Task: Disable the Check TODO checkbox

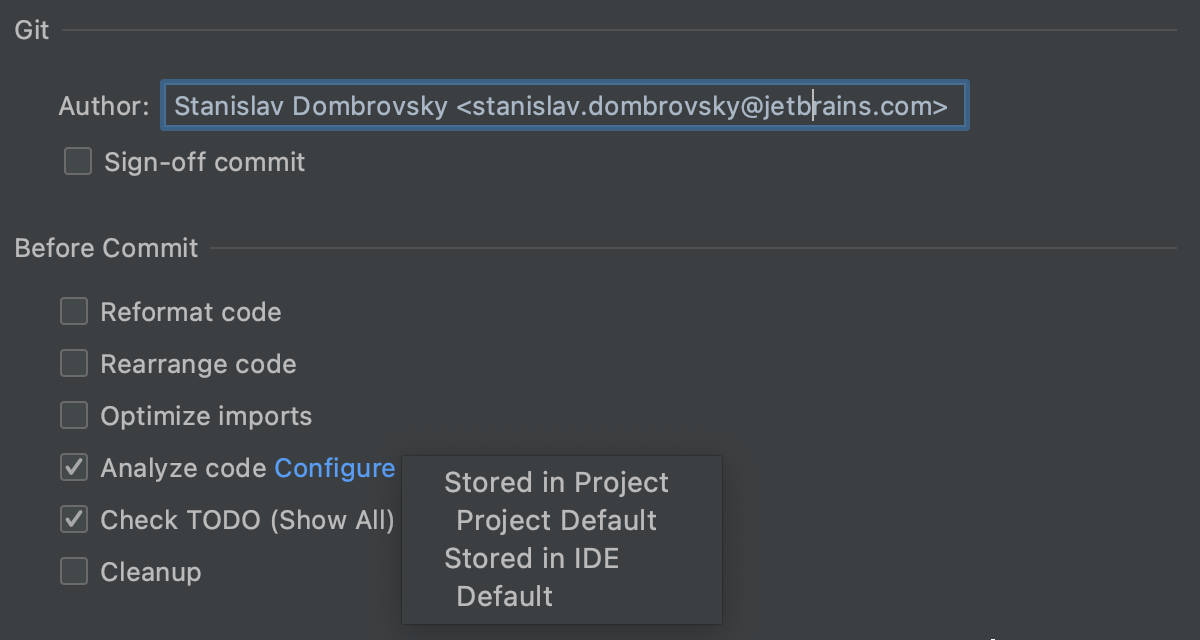Action: click(74, 519)
